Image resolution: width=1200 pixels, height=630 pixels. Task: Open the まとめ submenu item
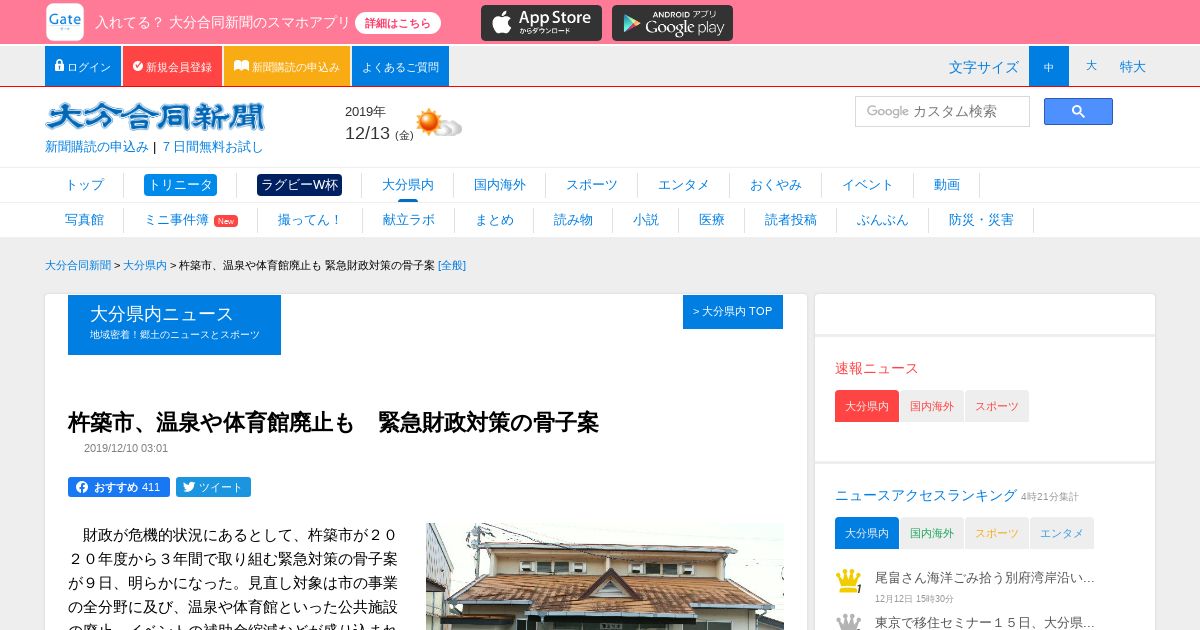[494, 220]
